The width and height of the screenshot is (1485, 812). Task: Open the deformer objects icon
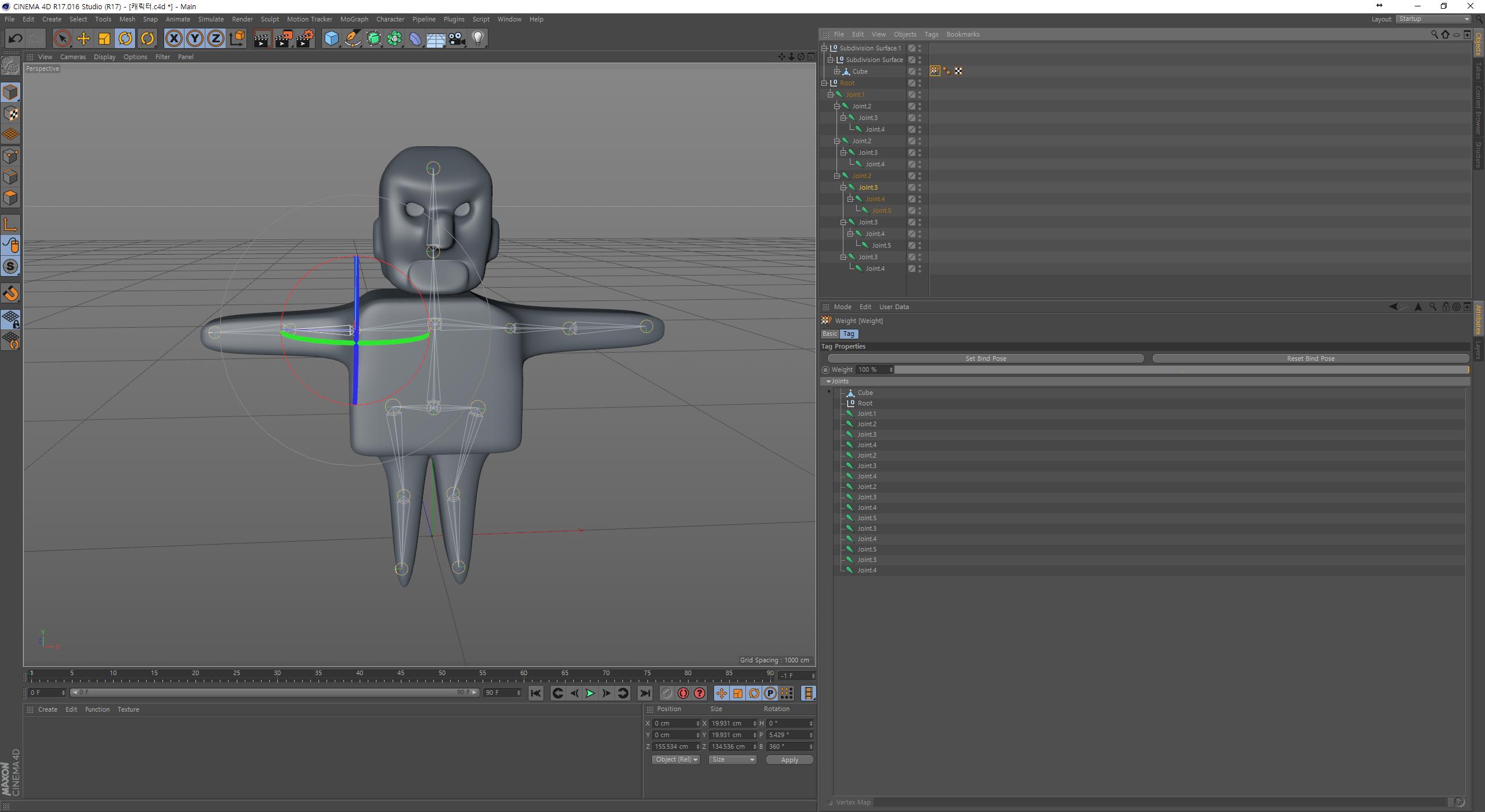416,39
